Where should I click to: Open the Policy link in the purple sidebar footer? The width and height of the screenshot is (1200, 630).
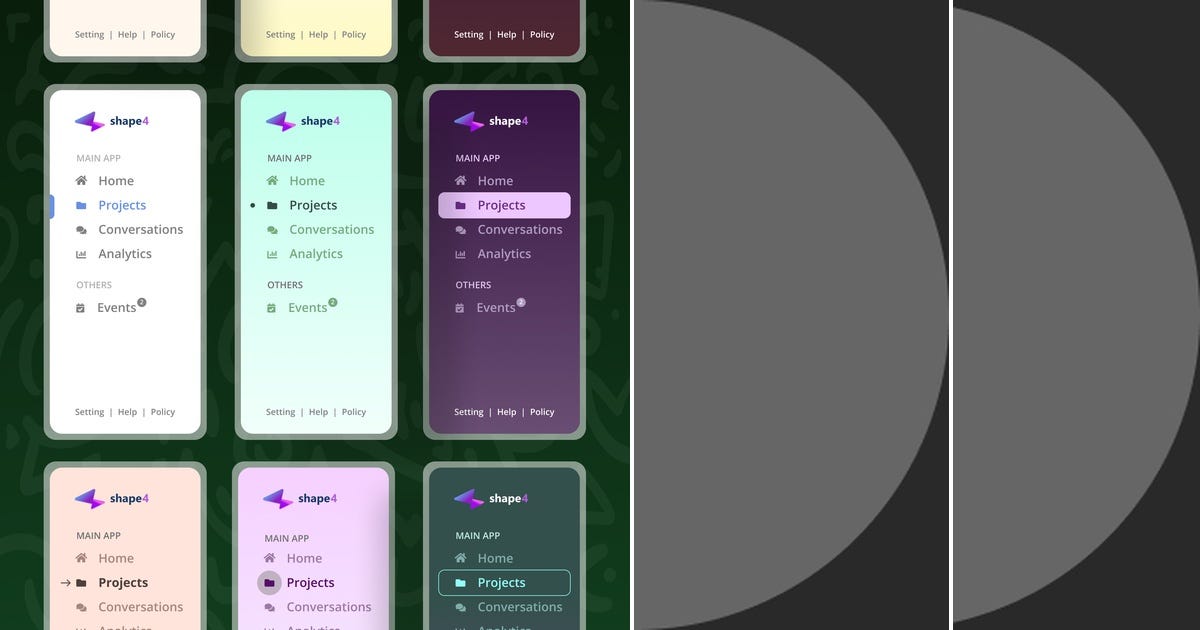click(541, 412)
